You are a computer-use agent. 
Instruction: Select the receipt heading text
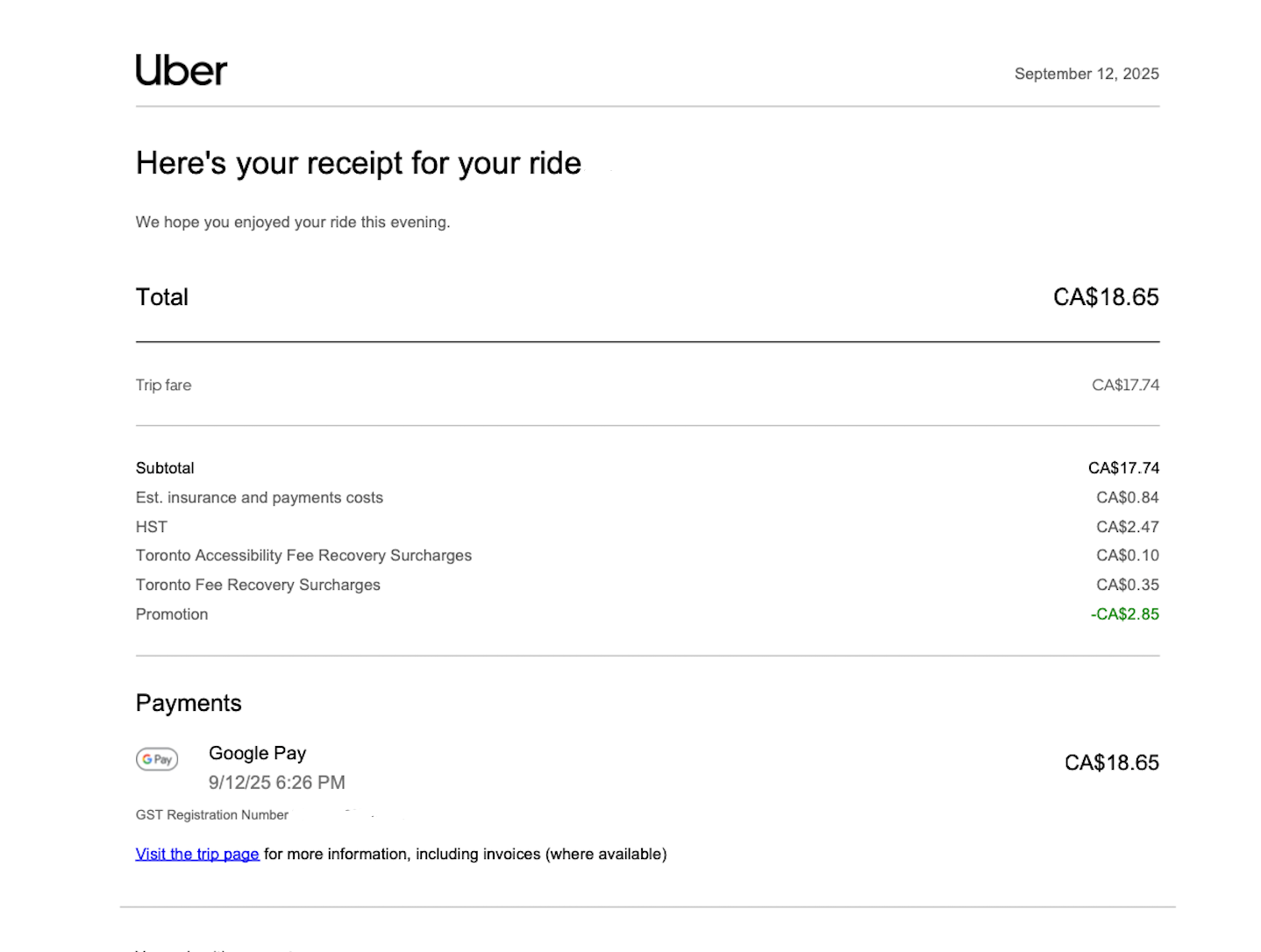[358, 163]
